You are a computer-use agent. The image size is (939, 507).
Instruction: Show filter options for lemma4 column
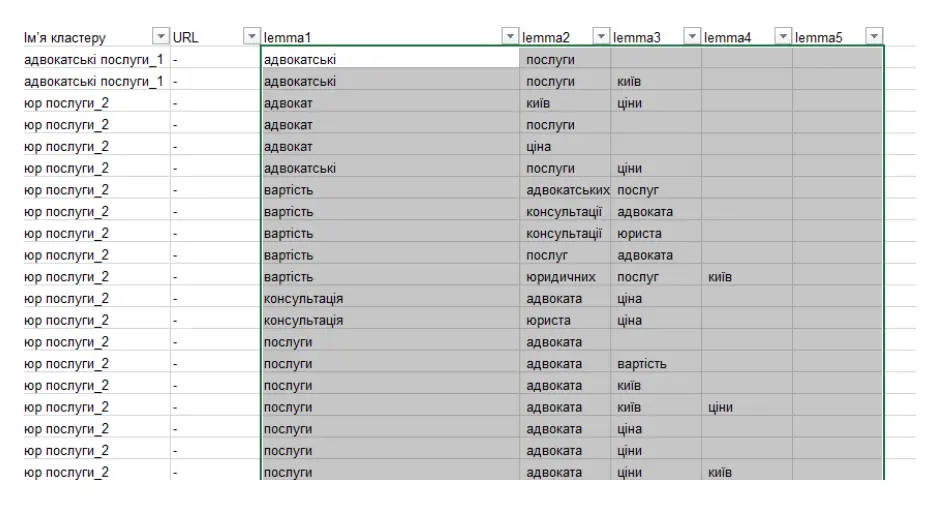click(x=783, y=37)
